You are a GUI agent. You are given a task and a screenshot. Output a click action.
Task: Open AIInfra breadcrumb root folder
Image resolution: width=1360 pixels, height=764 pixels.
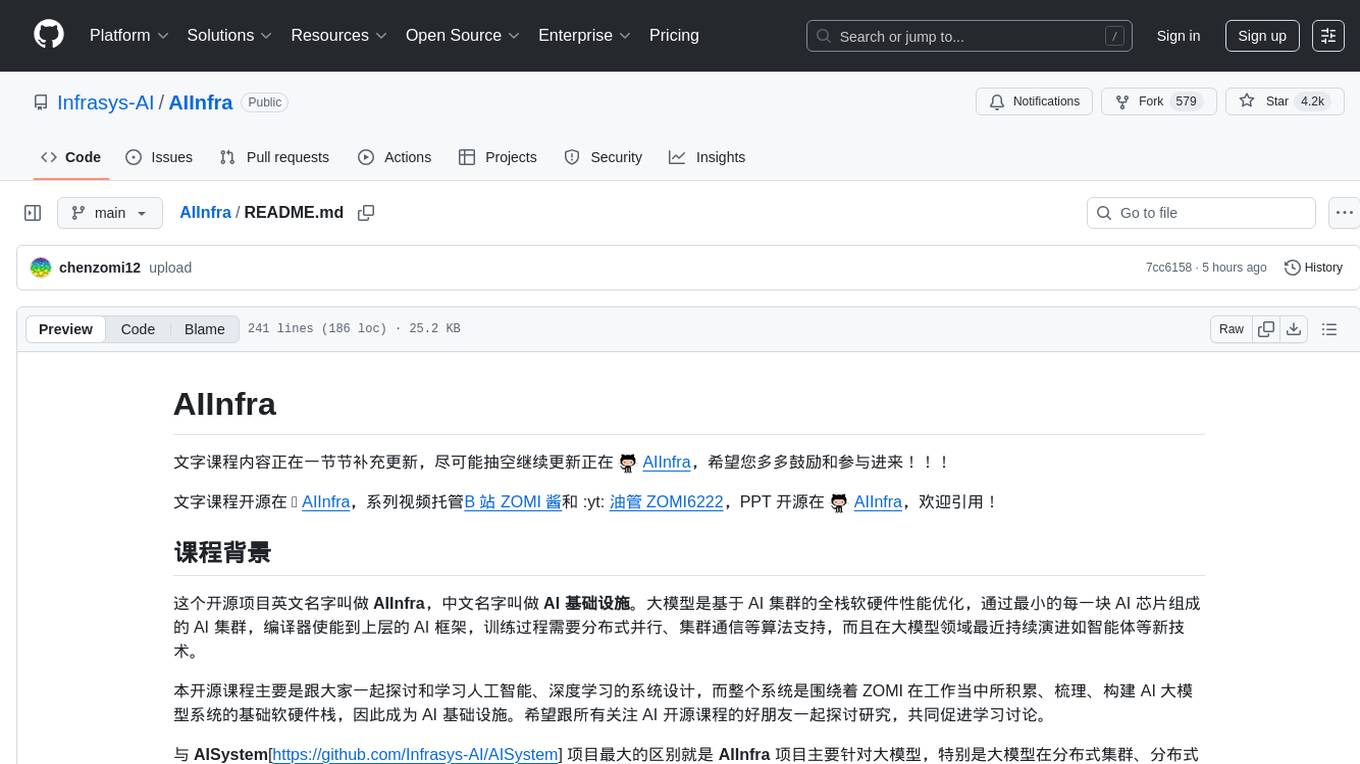[205, 212]
